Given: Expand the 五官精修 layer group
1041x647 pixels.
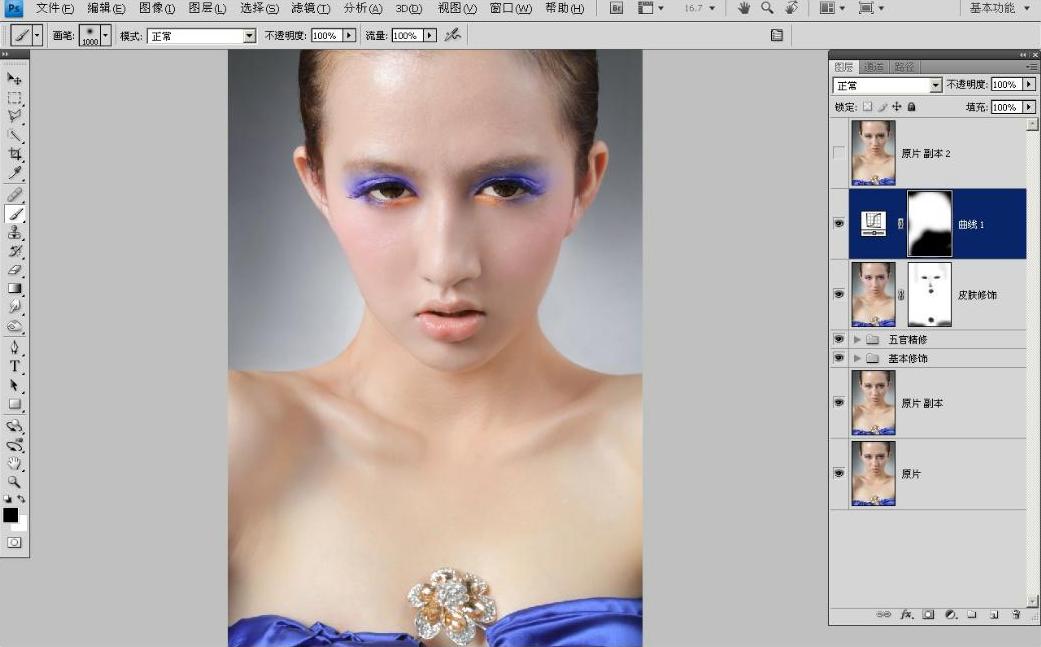Looking at the screenshot, I should [857, 340].
